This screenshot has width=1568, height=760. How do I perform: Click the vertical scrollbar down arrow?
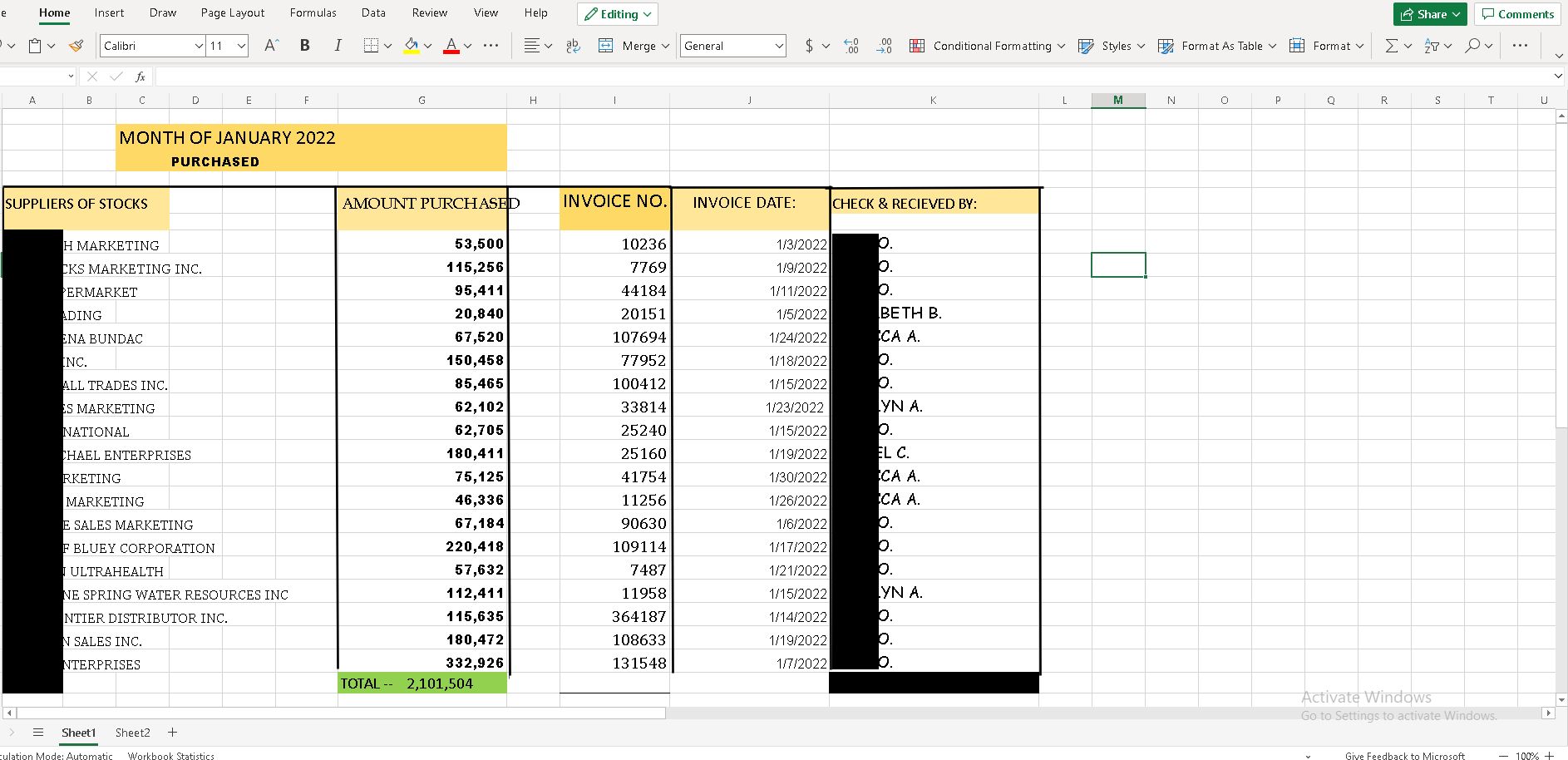[1561, 700]
